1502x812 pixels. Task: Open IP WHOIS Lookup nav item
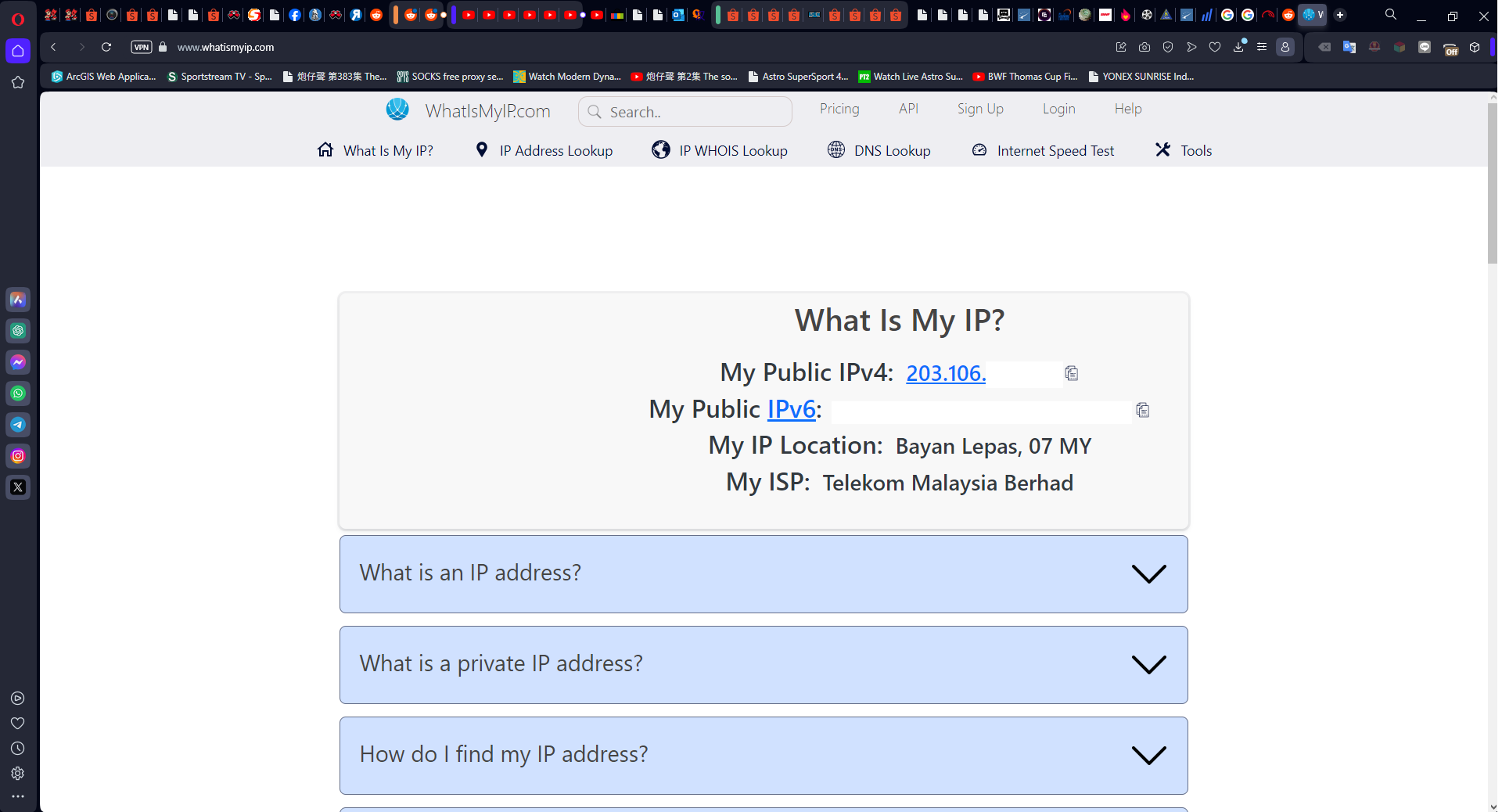click(720, 150)
